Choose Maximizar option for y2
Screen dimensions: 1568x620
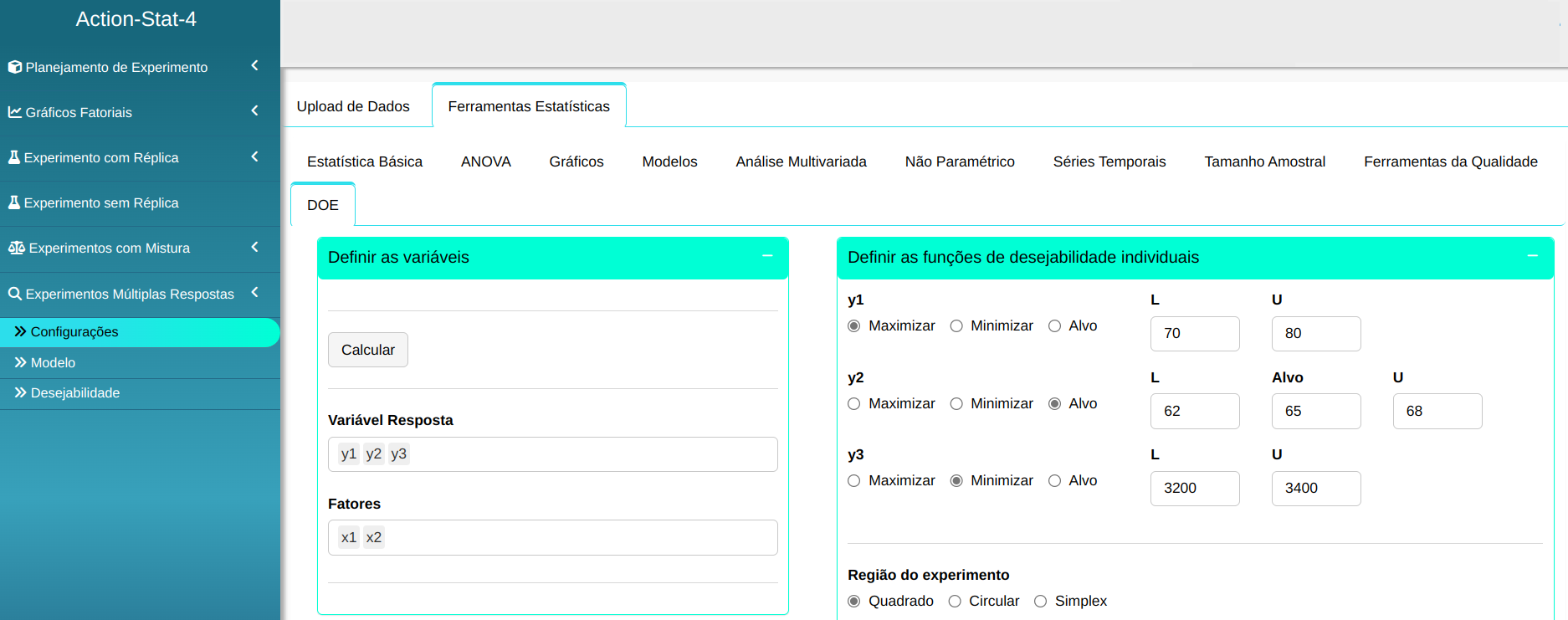pos(854,404)
